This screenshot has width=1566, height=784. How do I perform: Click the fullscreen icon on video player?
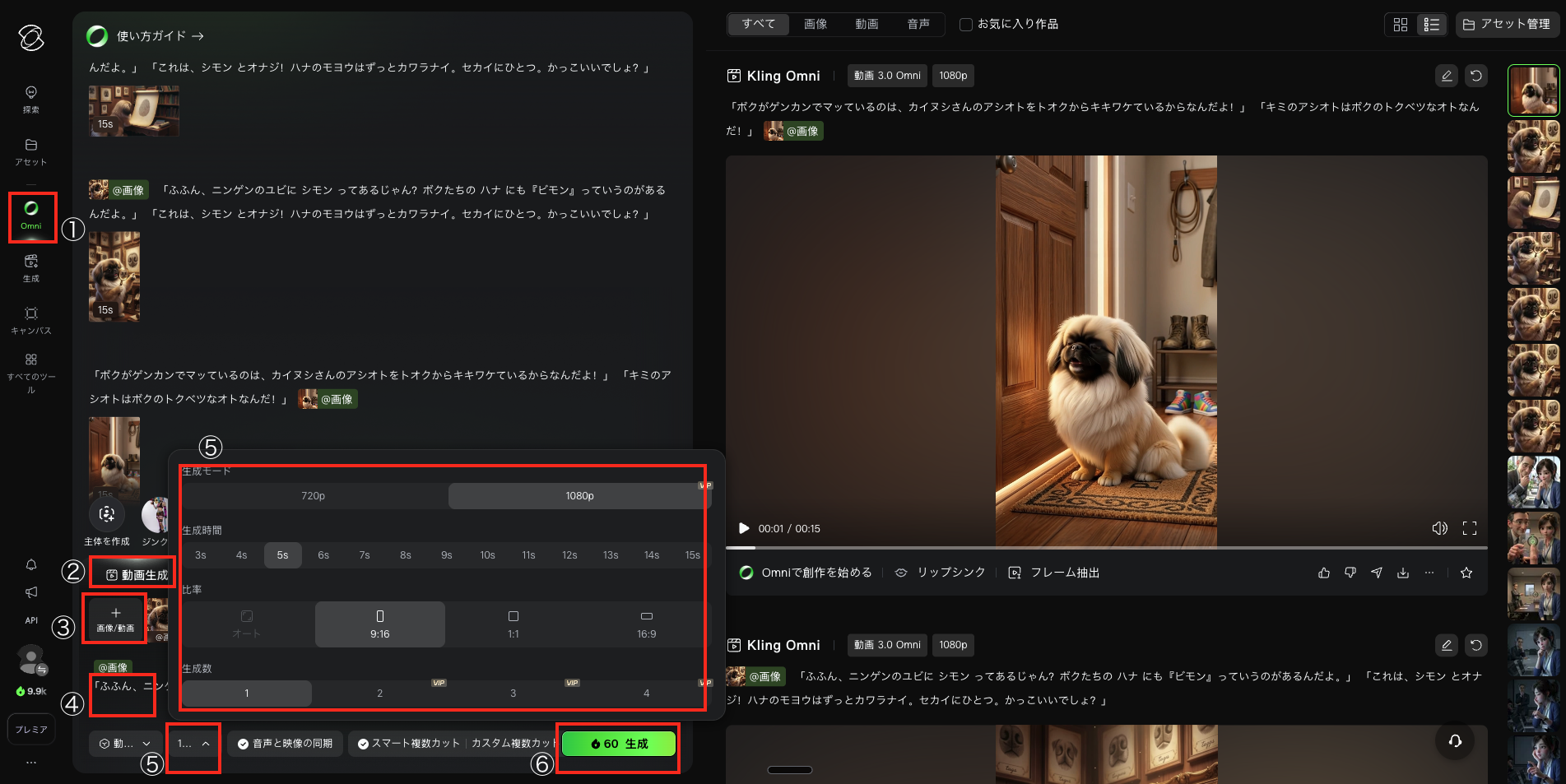click(1469, 529)
